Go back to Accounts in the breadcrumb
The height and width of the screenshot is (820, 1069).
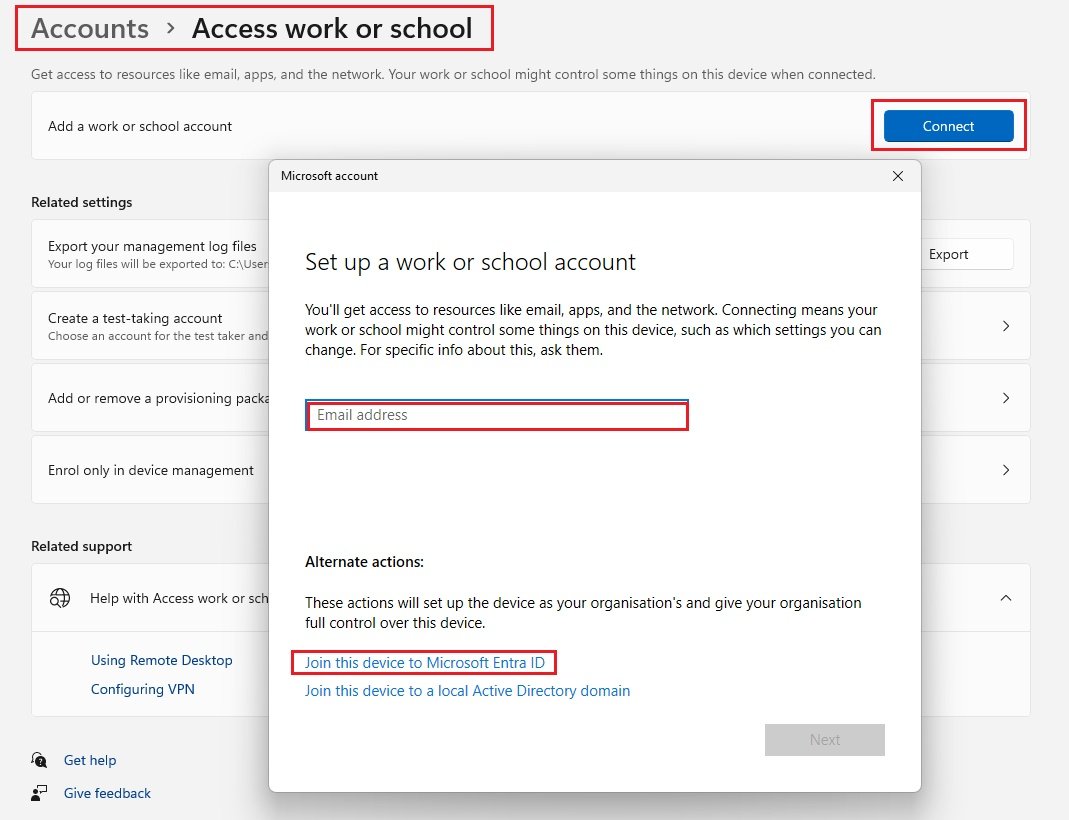tap(90, 29)
